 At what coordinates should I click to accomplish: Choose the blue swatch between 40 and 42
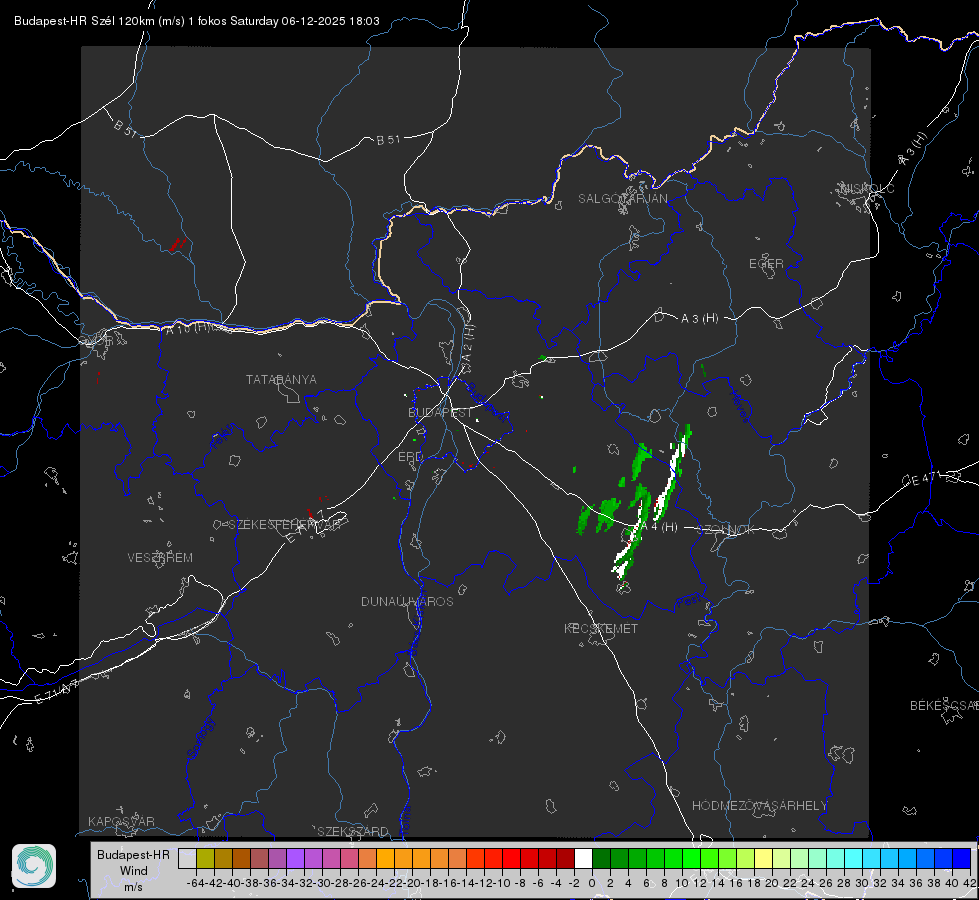pyautogui.click(x=962, y=858)
